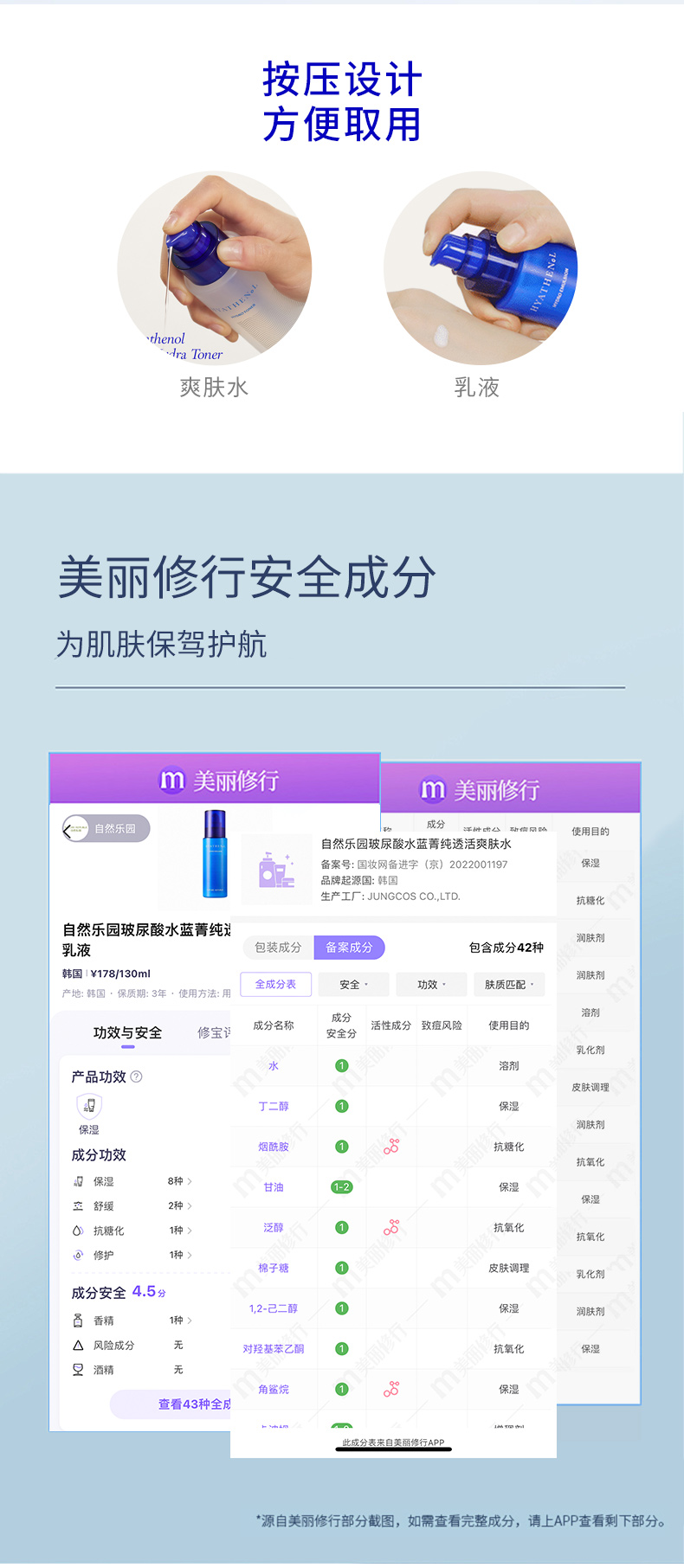Open the 甘油 ingredient link
684x1568 pixels.
tap(274, 1187)
